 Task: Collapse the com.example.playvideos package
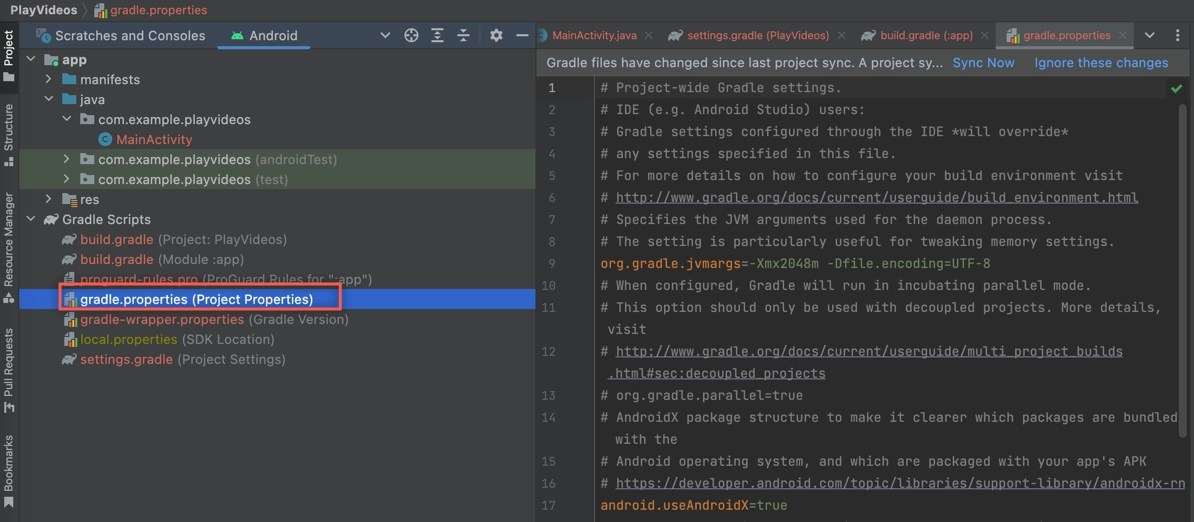[66, 119]
